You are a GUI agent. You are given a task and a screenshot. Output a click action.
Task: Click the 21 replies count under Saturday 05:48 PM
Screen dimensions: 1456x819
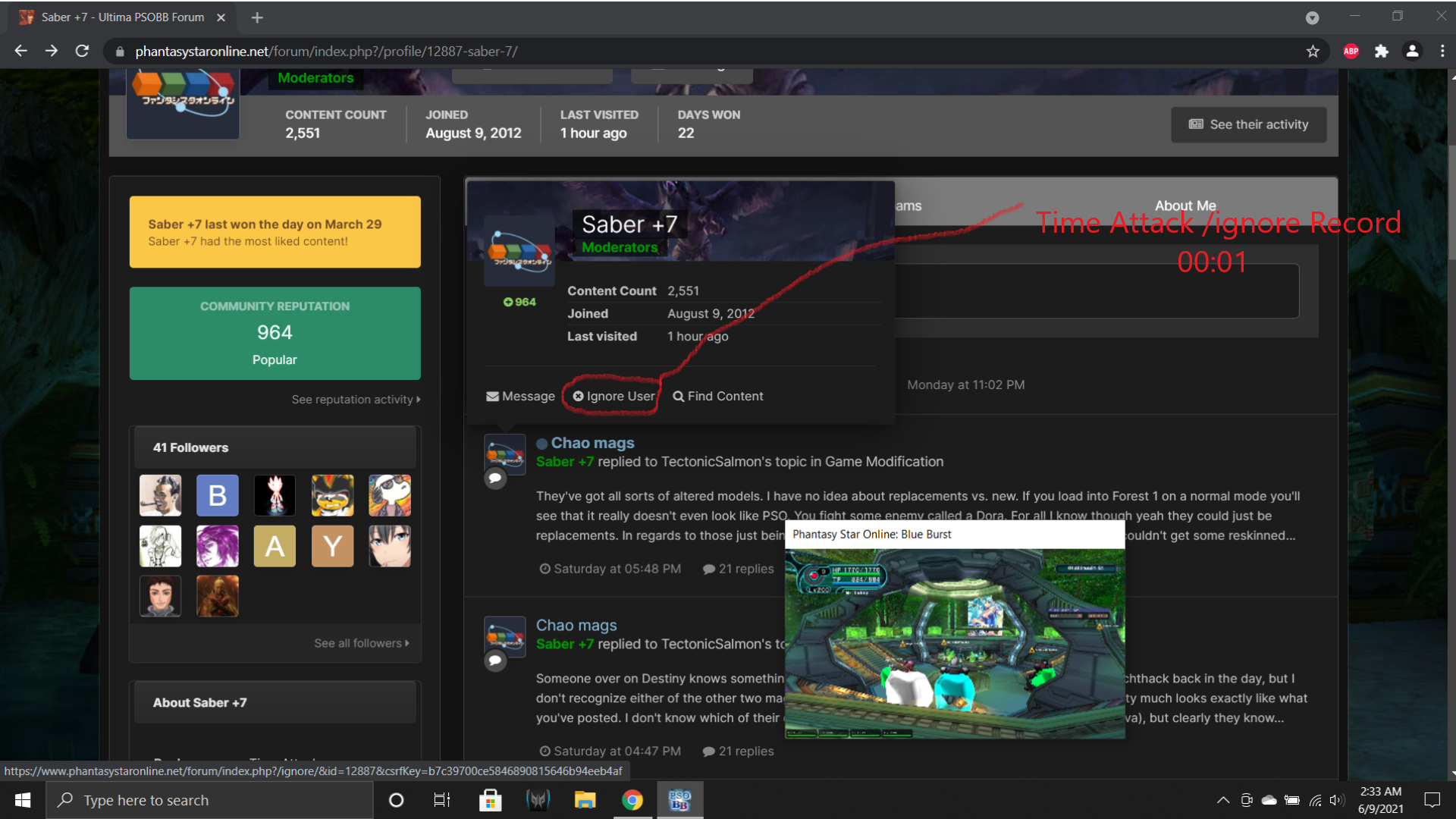739,569
